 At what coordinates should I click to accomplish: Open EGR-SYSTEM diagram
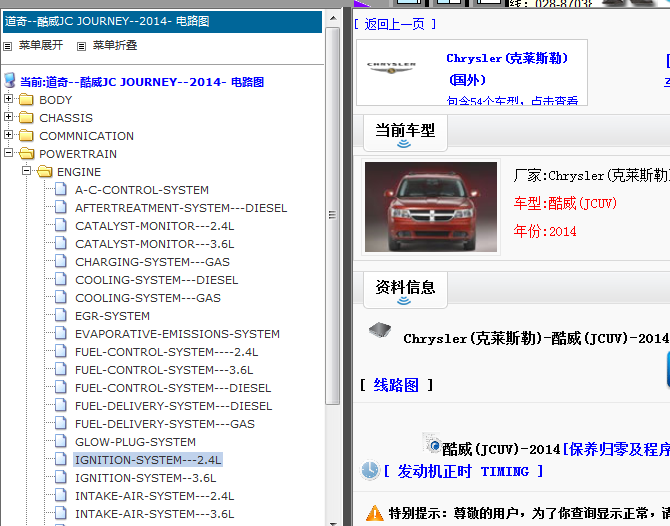[x=112, y=316]
